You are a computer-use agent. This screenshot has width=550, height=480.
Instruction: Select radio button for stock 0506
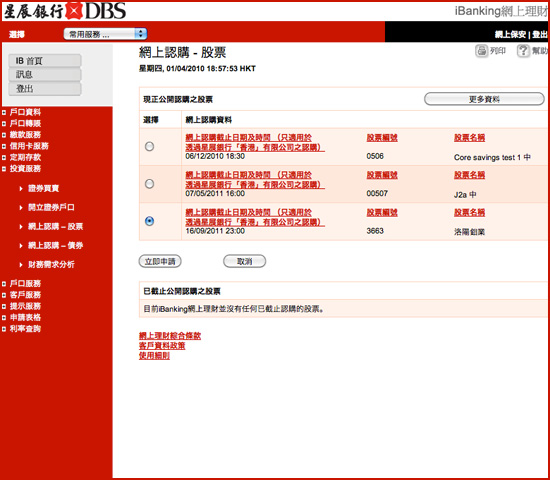tap(149, 146)
